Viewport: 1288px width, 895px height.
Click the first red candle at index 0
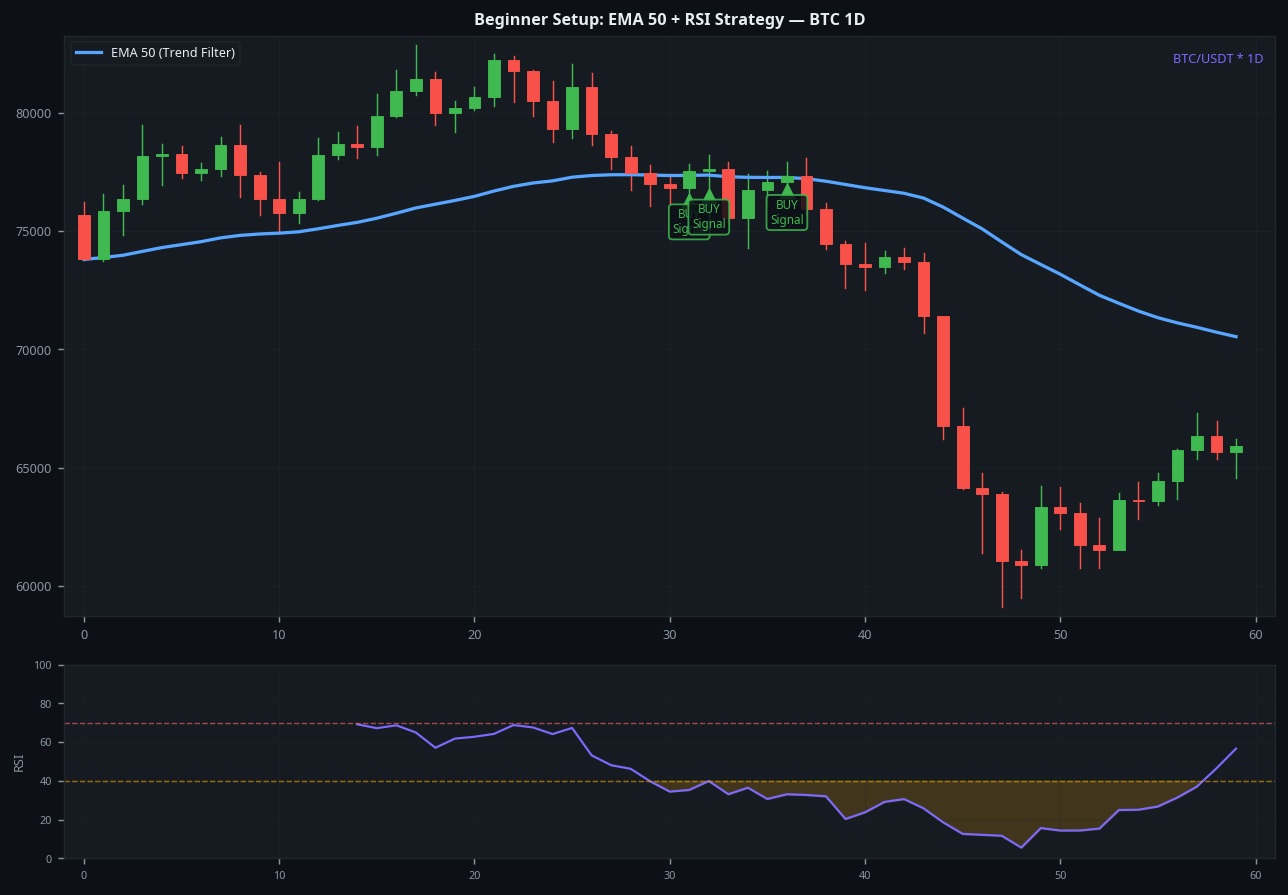click(x=84, y=237)
